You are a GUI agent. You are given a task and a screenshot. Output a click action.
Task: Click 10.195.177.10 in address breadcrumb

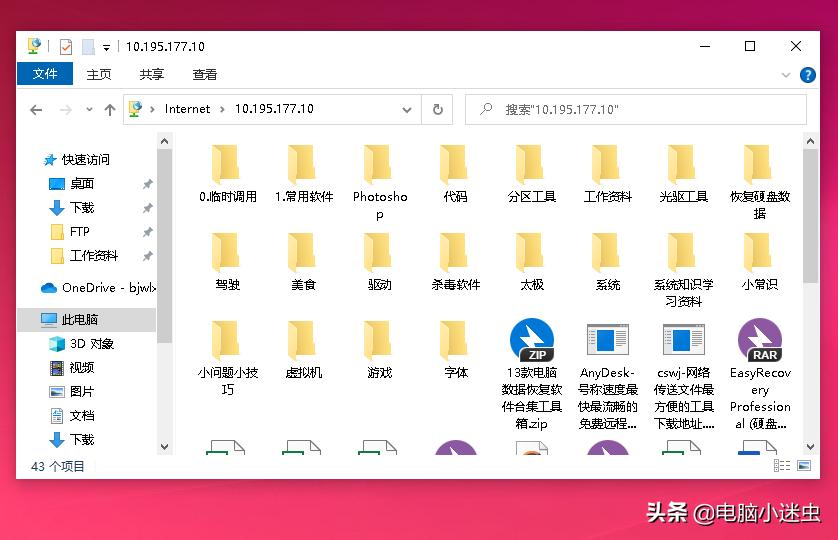274,109
